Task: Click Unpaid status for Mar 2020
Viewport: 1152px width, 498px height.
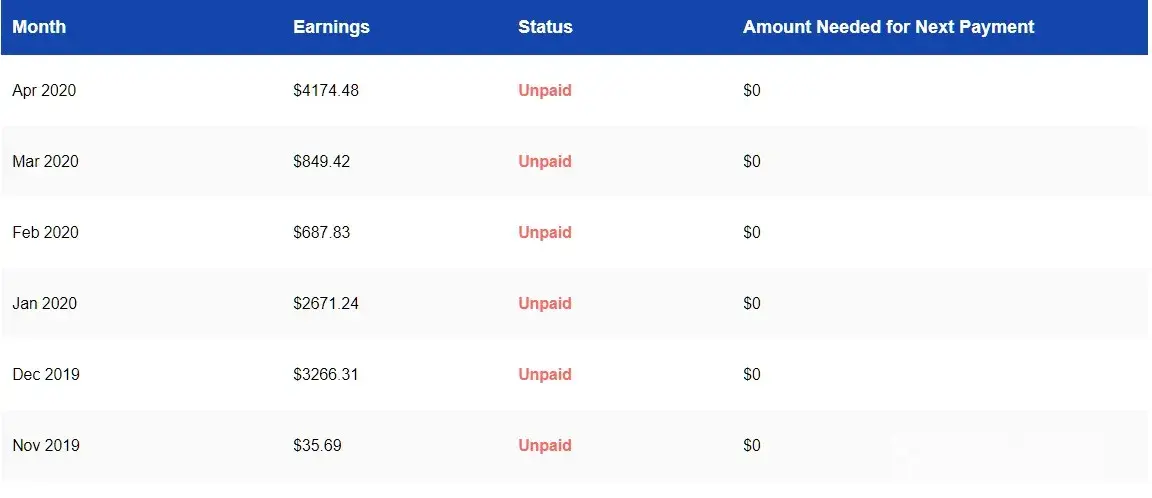Action: pyautogui.click(x=545, y=161)
